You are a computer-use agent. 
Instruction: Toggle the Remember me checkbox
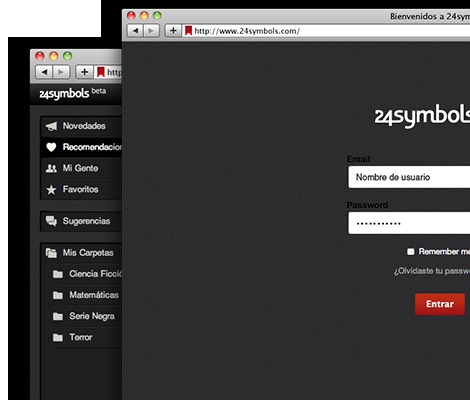click(411, 252)
